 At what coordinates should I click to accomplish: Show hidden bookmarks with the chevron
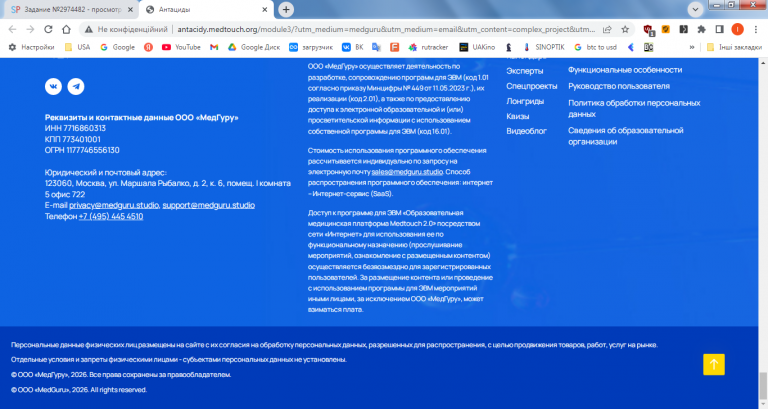click(x=692, y=47)
